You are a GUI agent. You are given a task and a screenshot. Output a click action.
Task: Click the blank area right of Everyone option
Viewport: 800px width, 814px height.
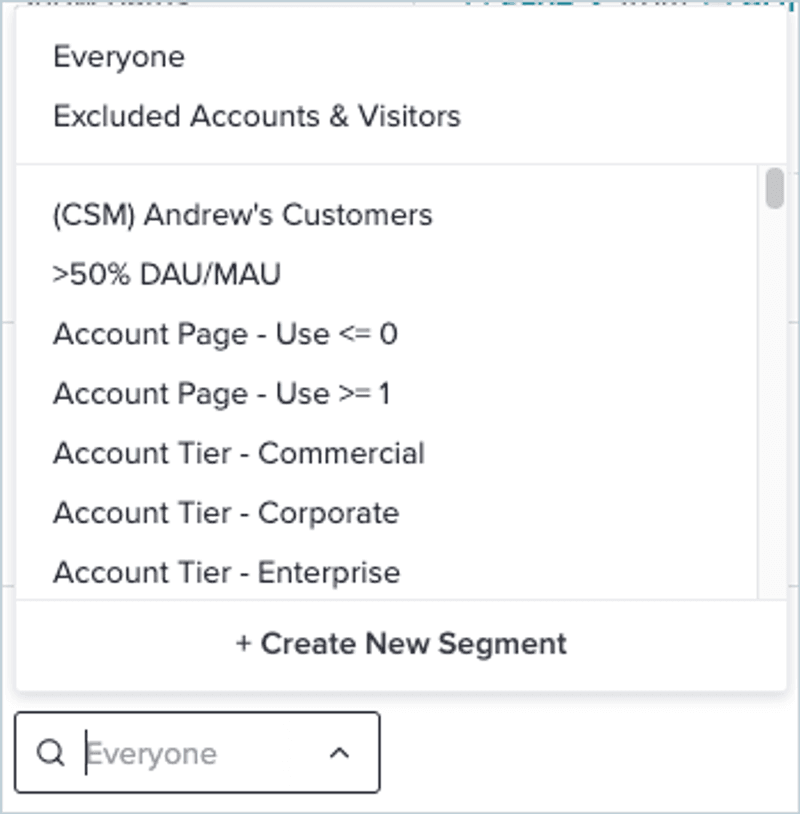tap(500, 57)
